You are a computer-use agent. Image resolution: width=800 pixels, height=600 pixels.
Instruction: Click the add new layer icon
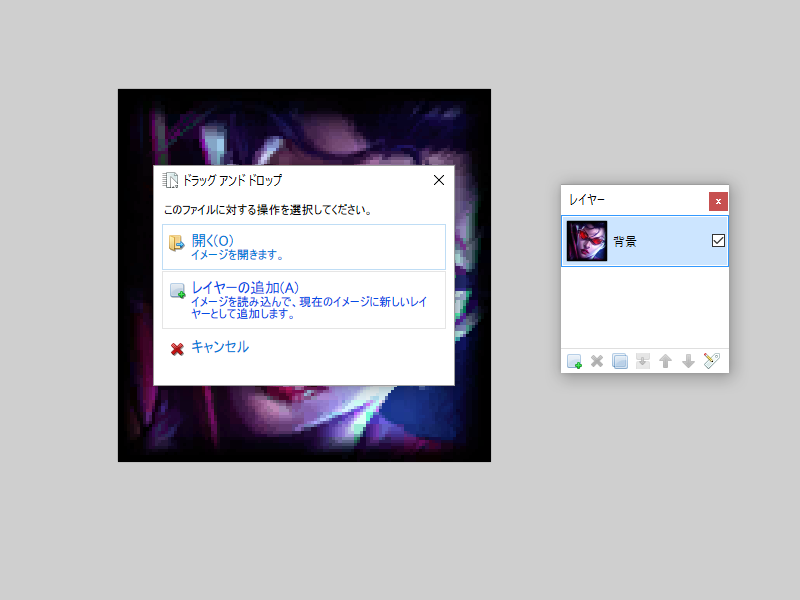tap(574, 361)
